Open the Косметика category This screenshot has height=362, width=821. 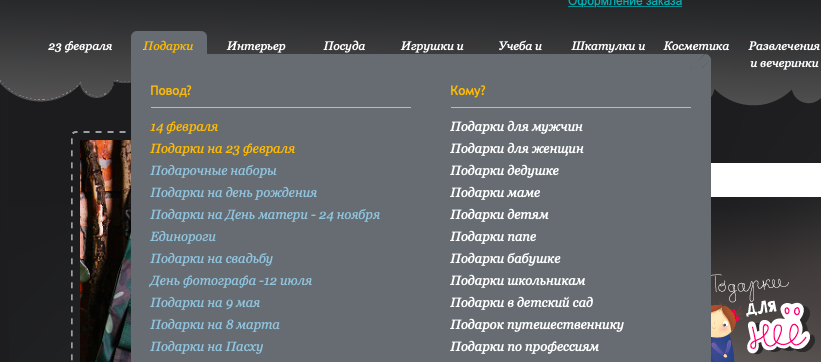point(696,46)
